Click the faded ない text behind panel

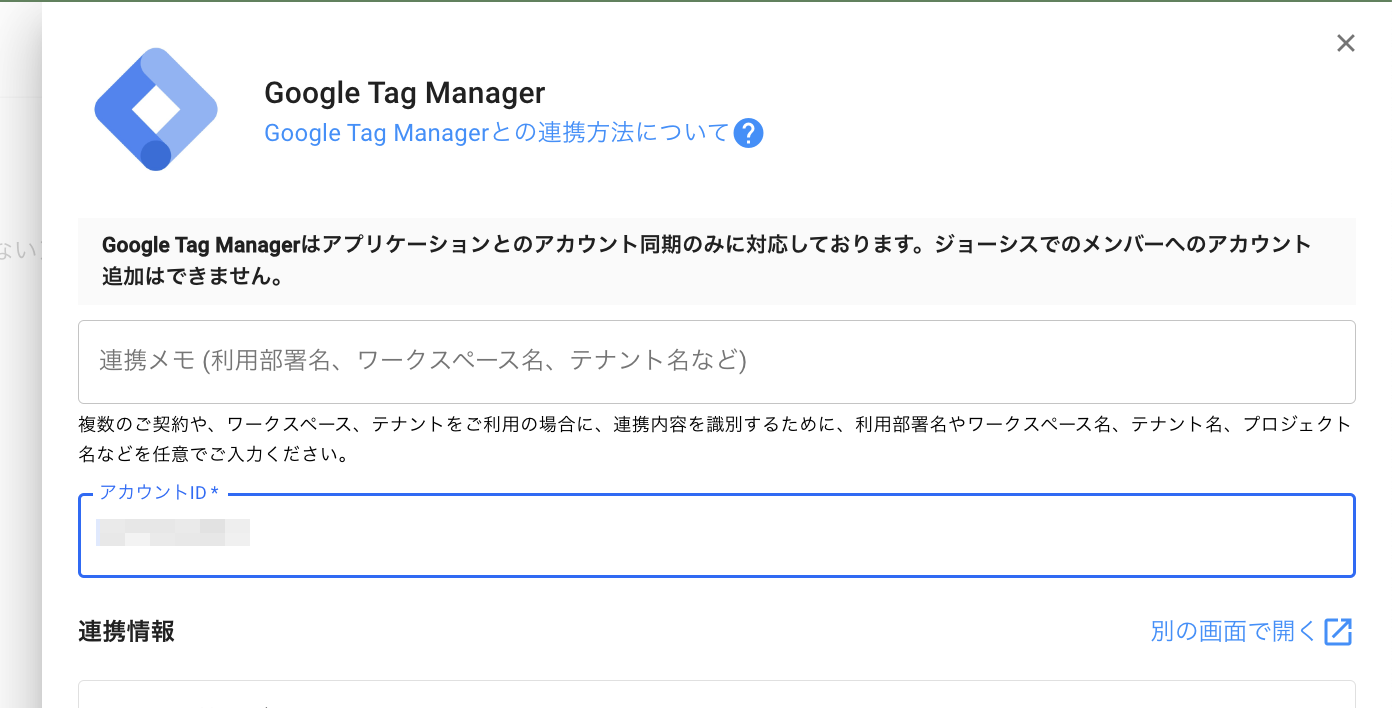pos(16,252)
